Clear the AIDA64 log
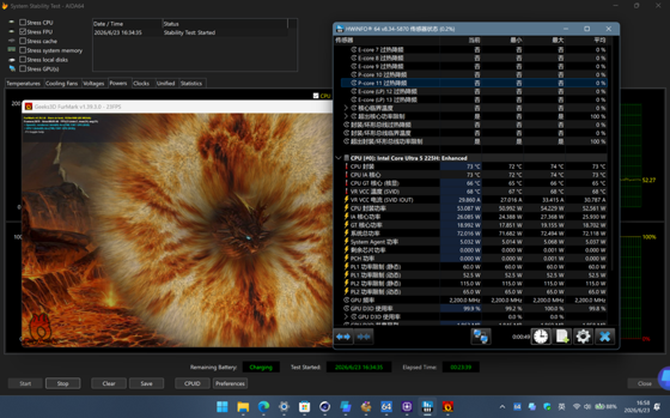Image resolution: width=670 pixels, height=418 pixels. pyautogui.click(x=109, y=383)
